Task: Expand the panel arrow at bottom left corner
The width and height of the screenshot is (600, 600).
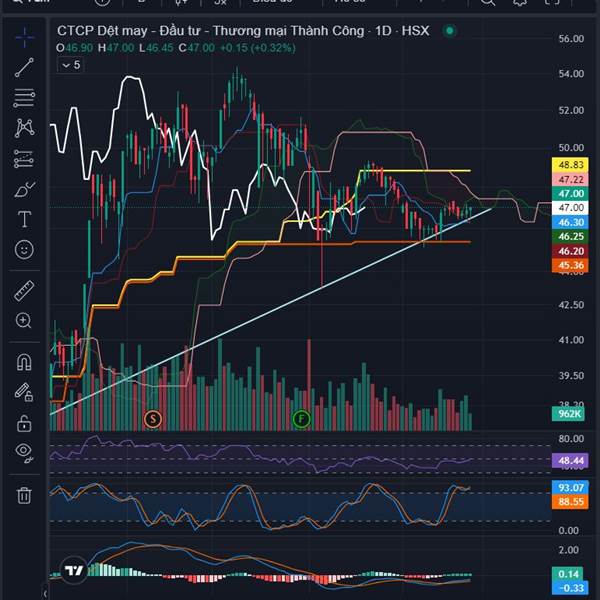Action: (x=45, y=593)
